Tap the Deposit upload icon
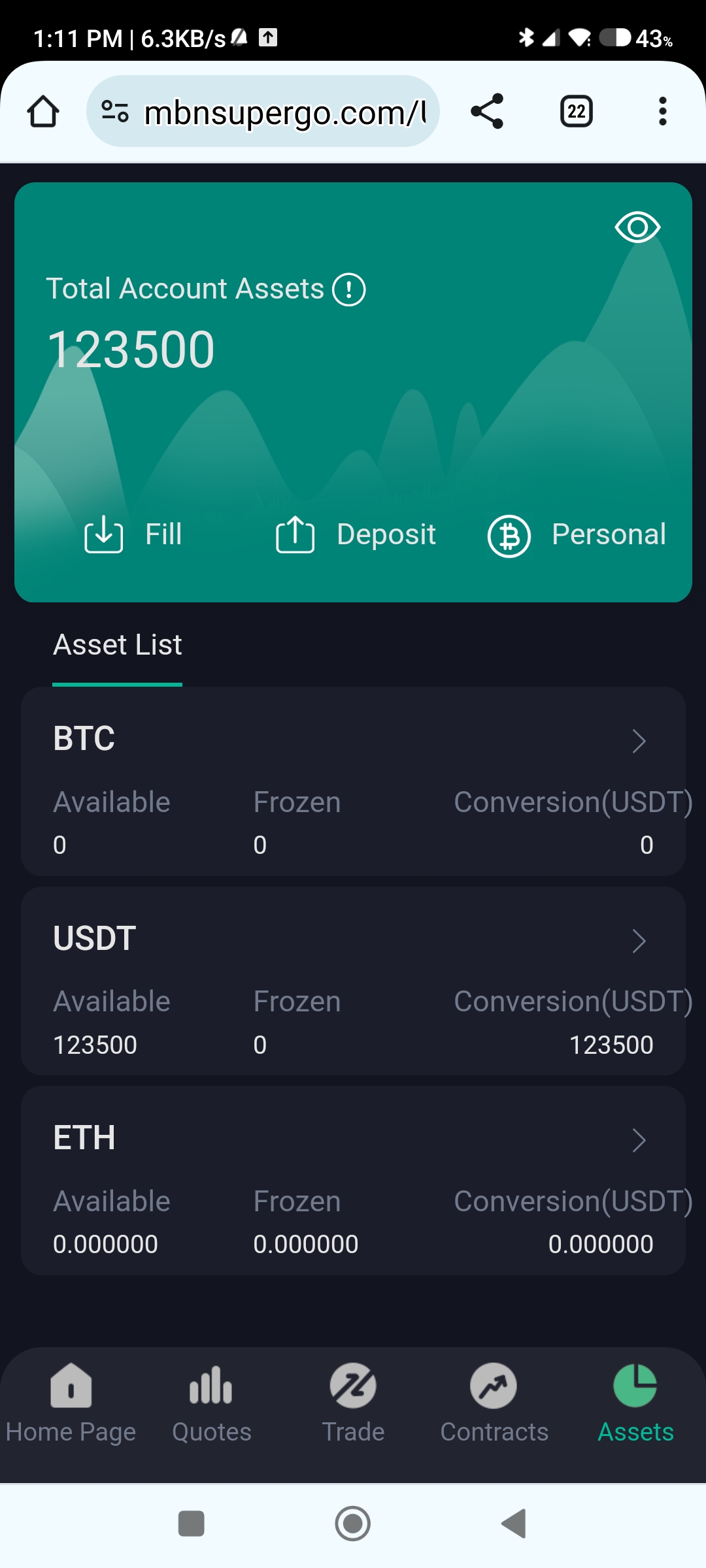706x1568 pixels. point(295,534)
